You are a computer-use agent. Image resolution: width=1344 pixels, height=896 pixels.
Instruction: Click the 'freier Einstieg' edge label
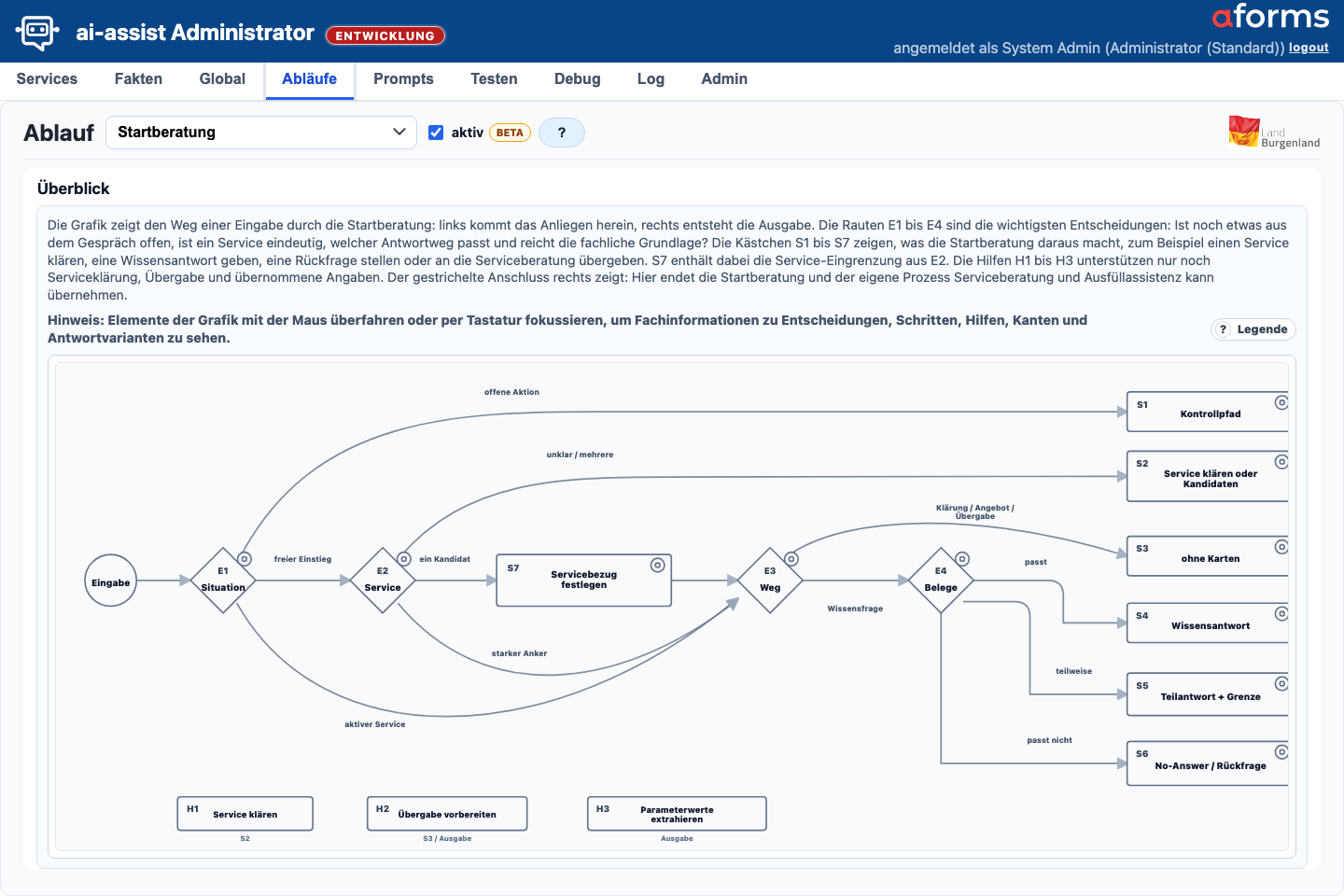[x=302, y=559]
